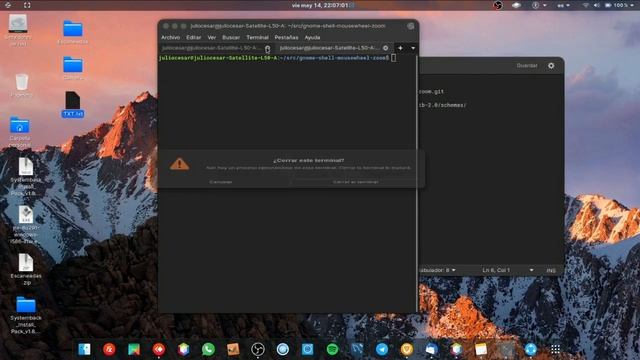
Task: Open the Editar menu in the terminal
Action: 193,37
